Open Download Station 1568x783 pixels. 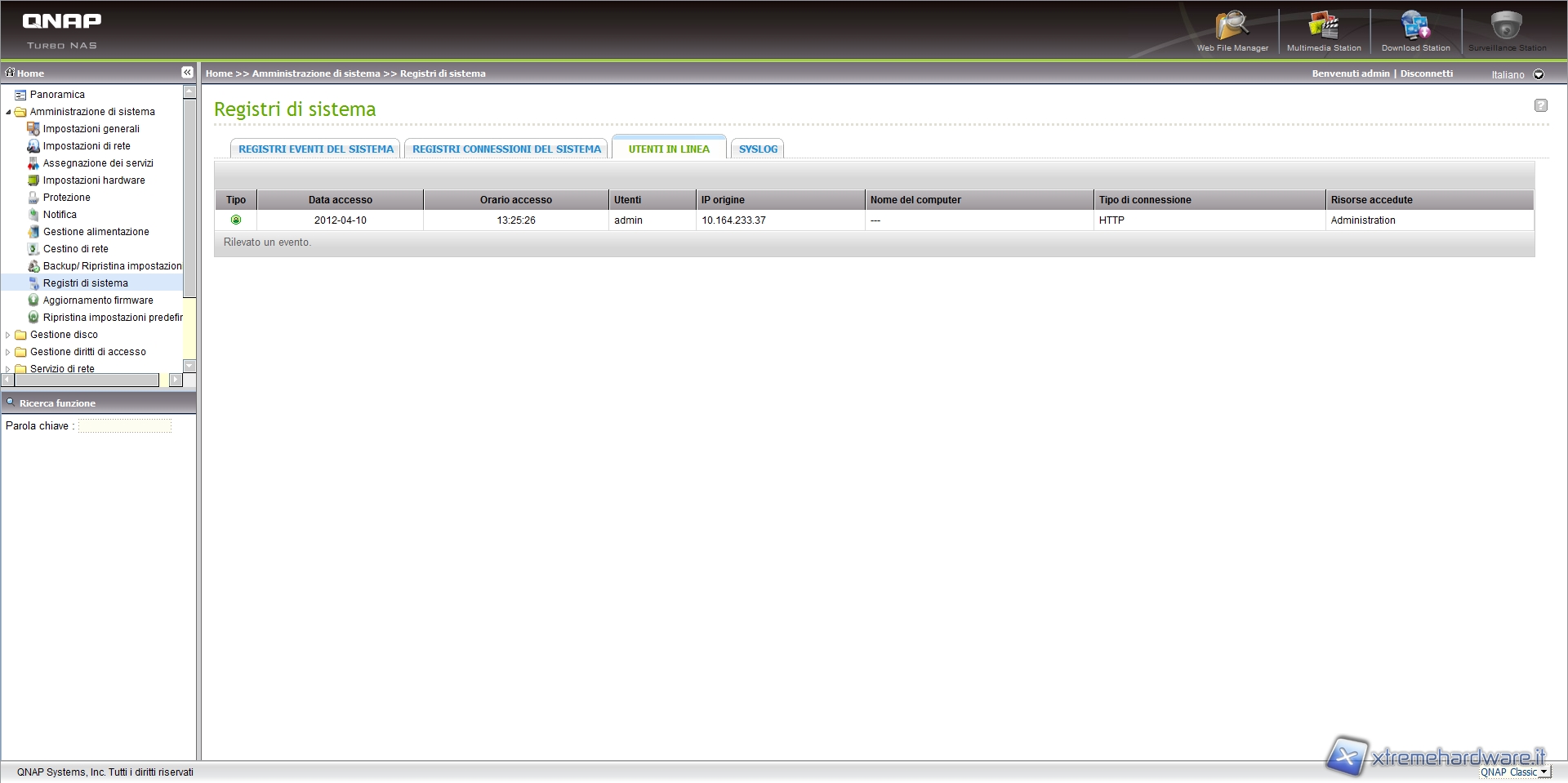[1415, 31]
